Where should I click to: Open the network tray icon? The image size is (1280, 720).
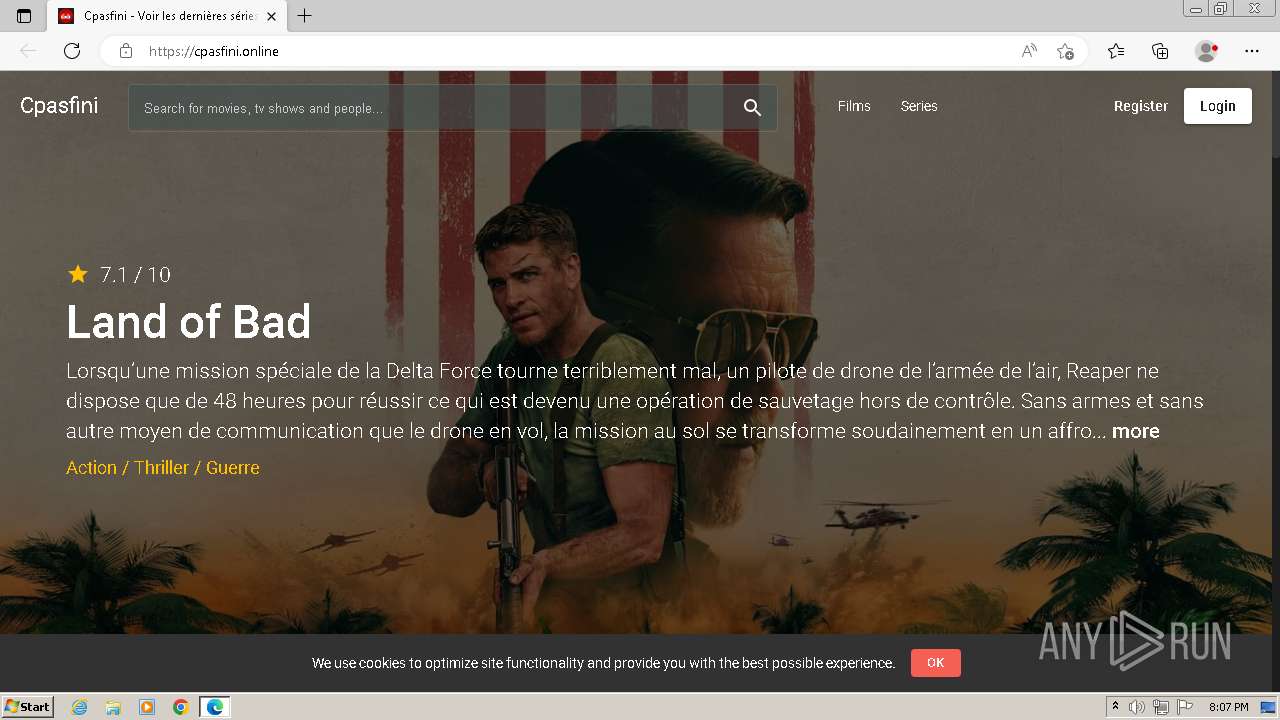(1161, 707)
